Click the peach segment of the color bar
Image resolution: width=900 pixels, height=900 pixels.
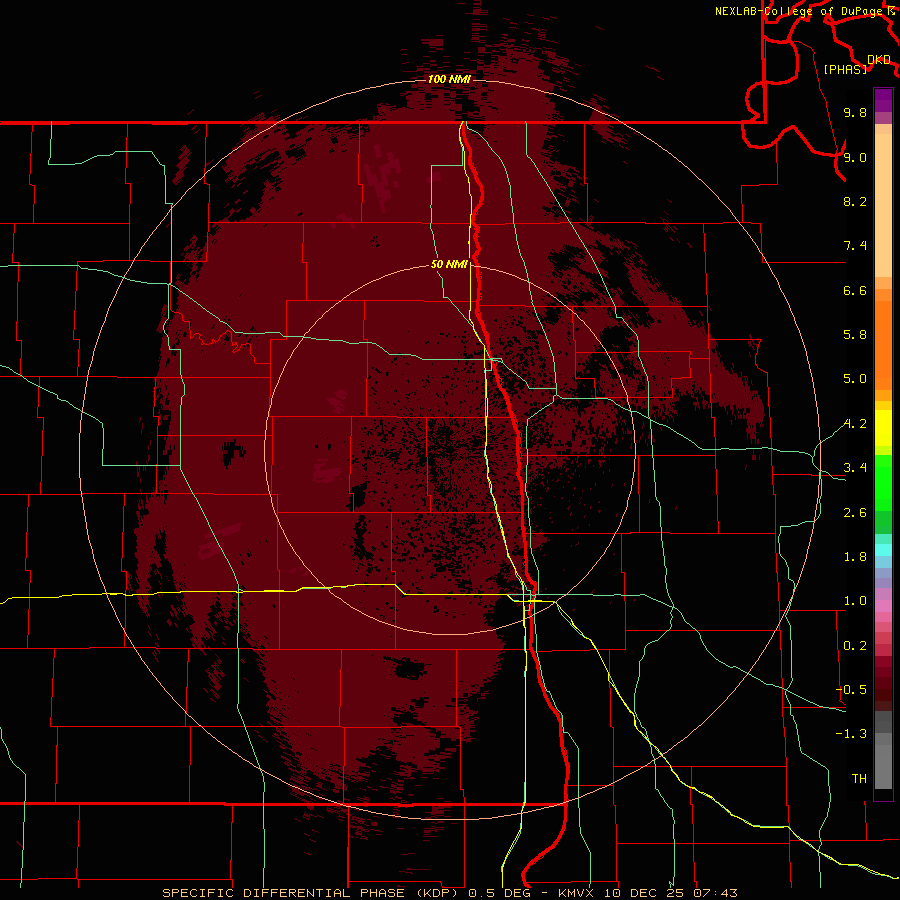(883, 207)
